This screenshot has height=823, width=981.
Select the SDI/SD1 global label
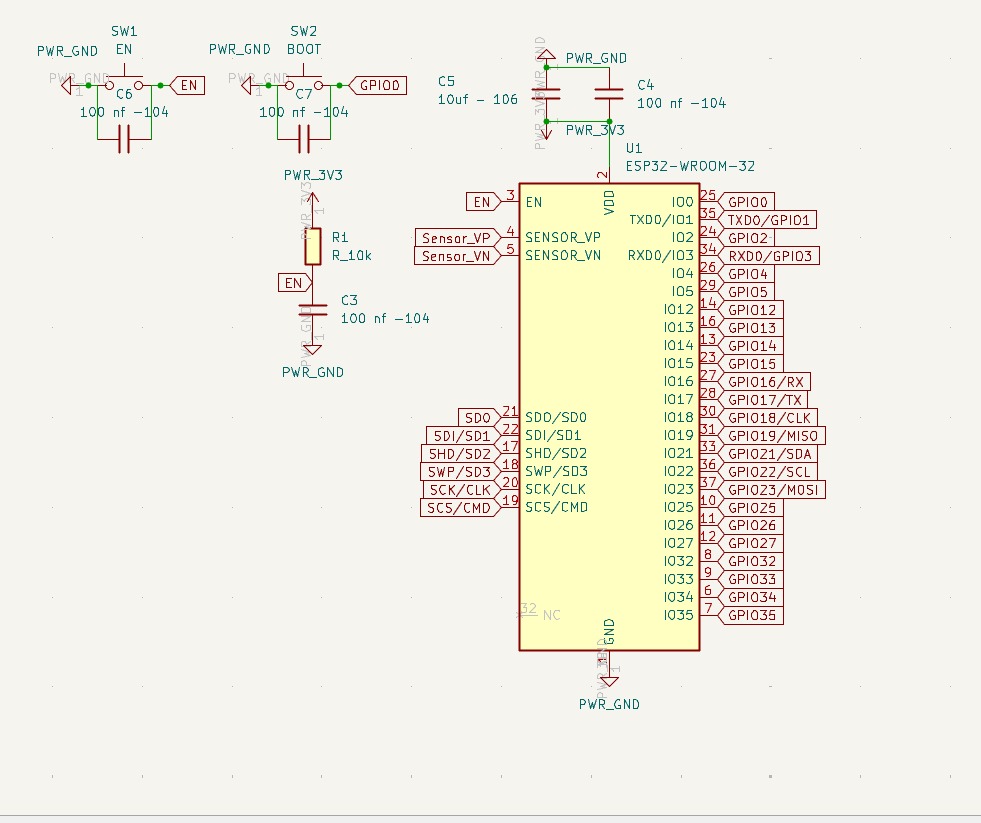click(464, 436)
